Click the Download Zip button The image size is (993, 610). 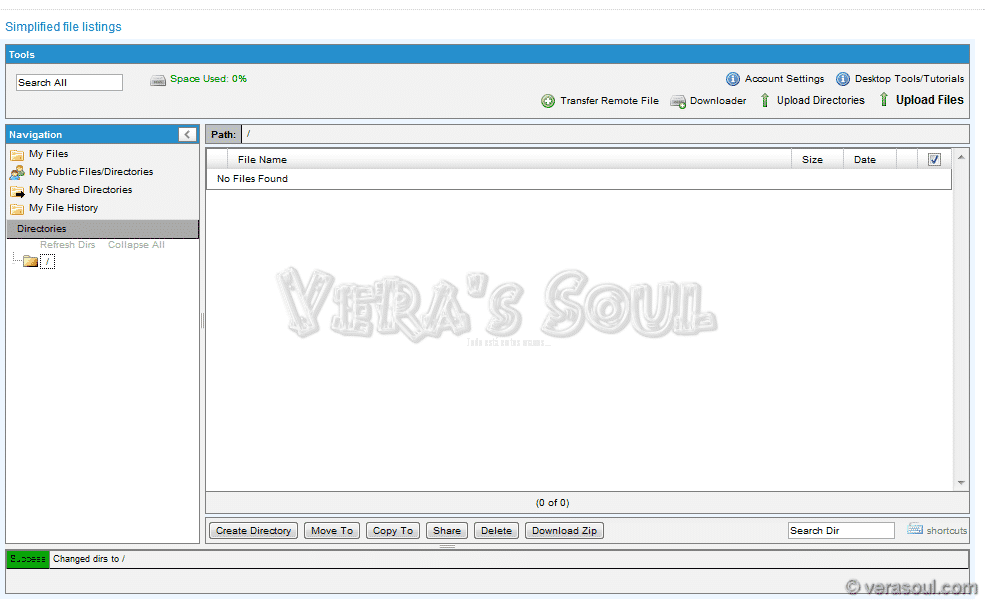[x=564, y=531]
